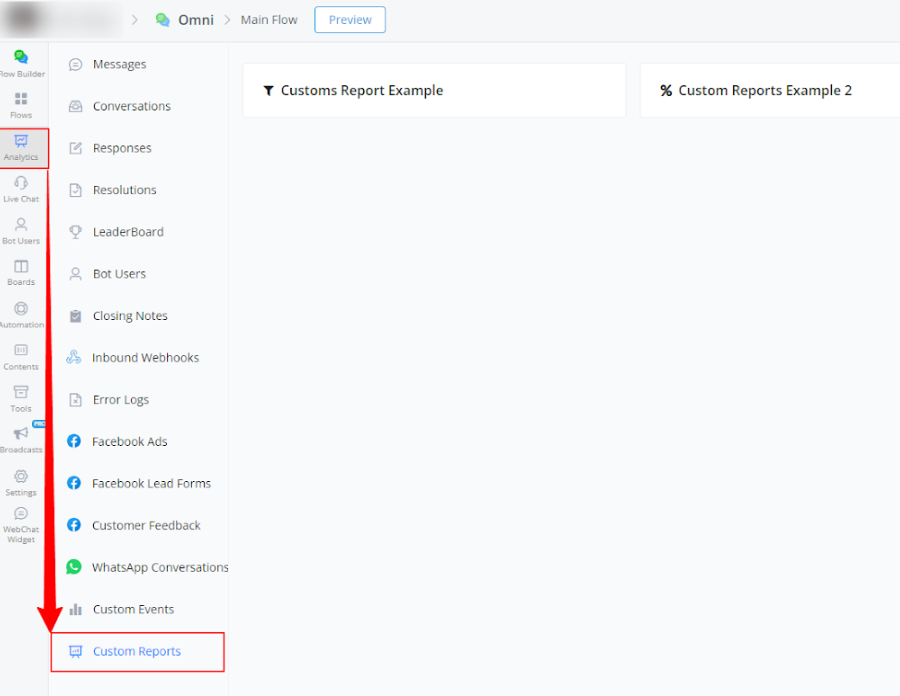Click the Bot Users sidebar icon
Screen dimensions: 900x696
point(21,226)
